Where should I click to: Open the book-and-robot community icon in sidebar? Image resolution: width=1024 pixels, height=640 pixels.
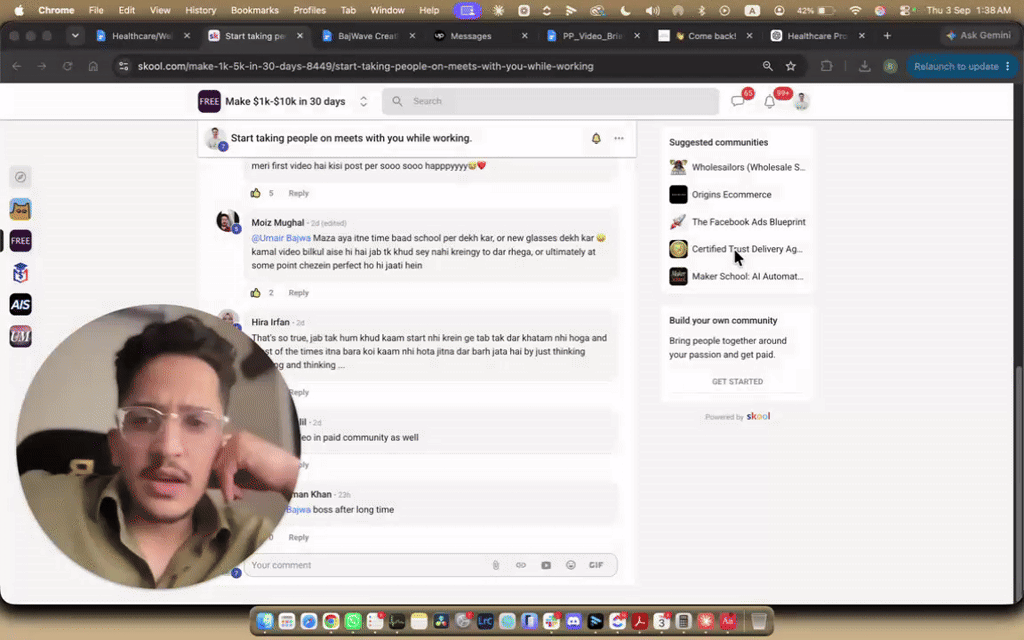(x=20, y=273)
